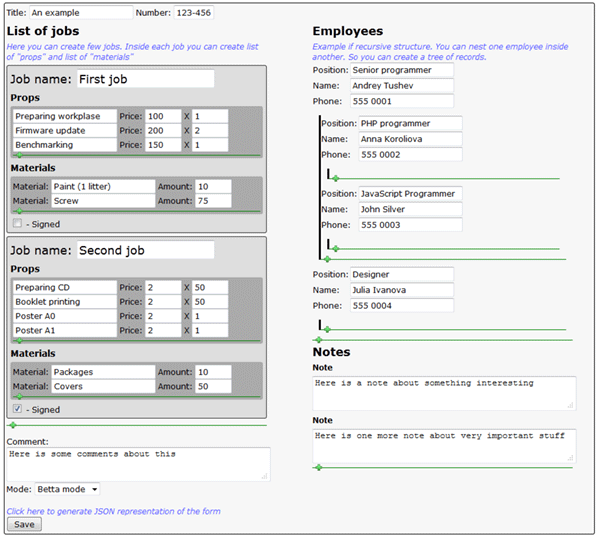Screen dimensions: 600x539
Task: Add a new top-level employee
Action: coord(319,340)
